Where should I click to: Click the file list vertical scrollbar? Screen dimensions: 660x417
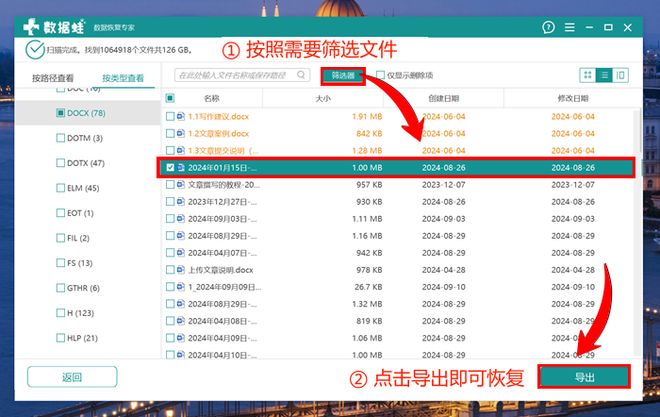click(640, 130)
